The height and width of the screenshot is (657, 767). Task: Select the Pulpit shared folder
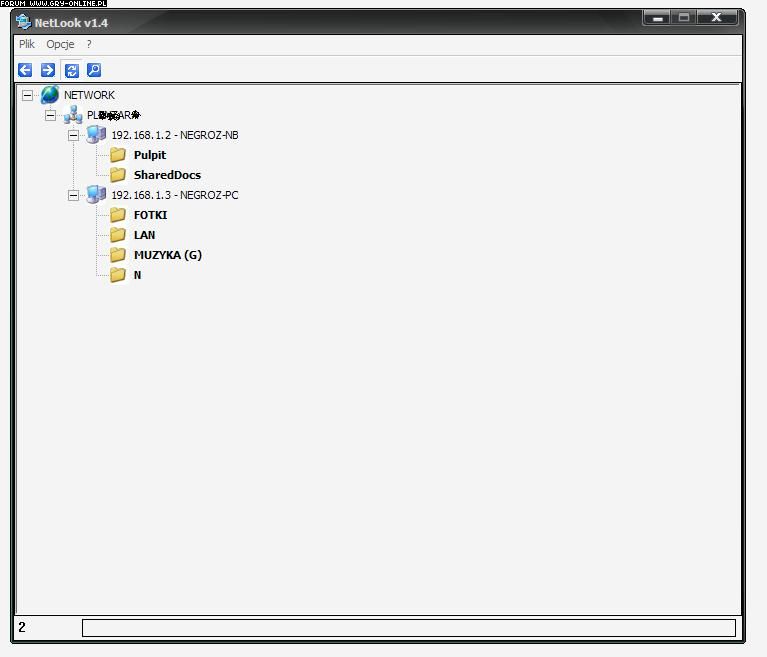[149, 155]
